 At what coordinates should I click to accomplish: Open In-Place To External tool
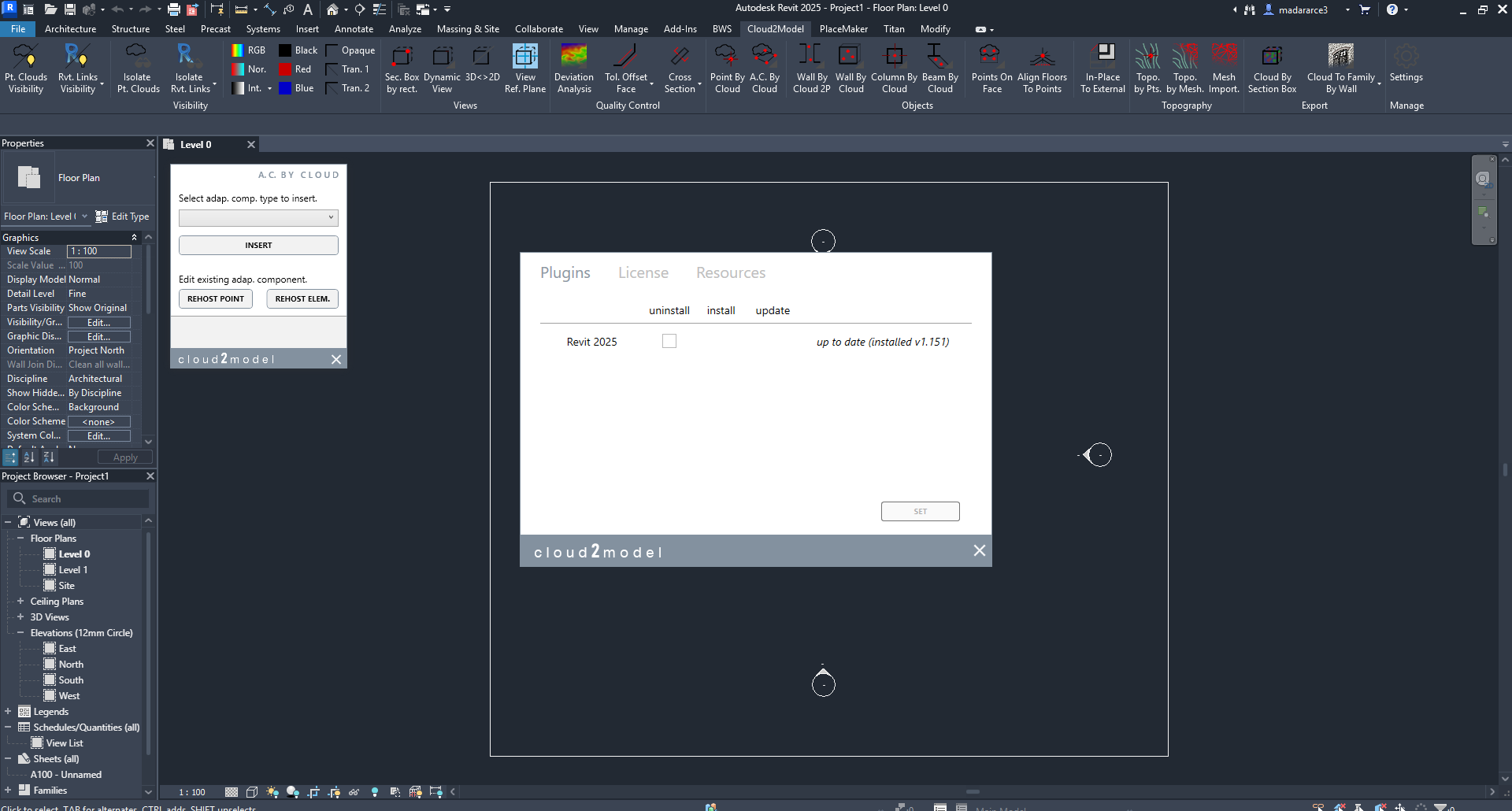(1102, 69)
